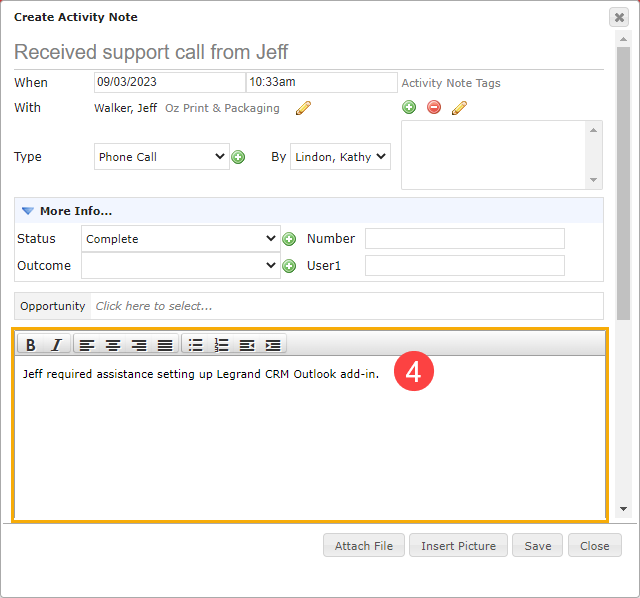Screen dimensions: 640x598
Task: Increase indent of note text
Action: point(273,345)
